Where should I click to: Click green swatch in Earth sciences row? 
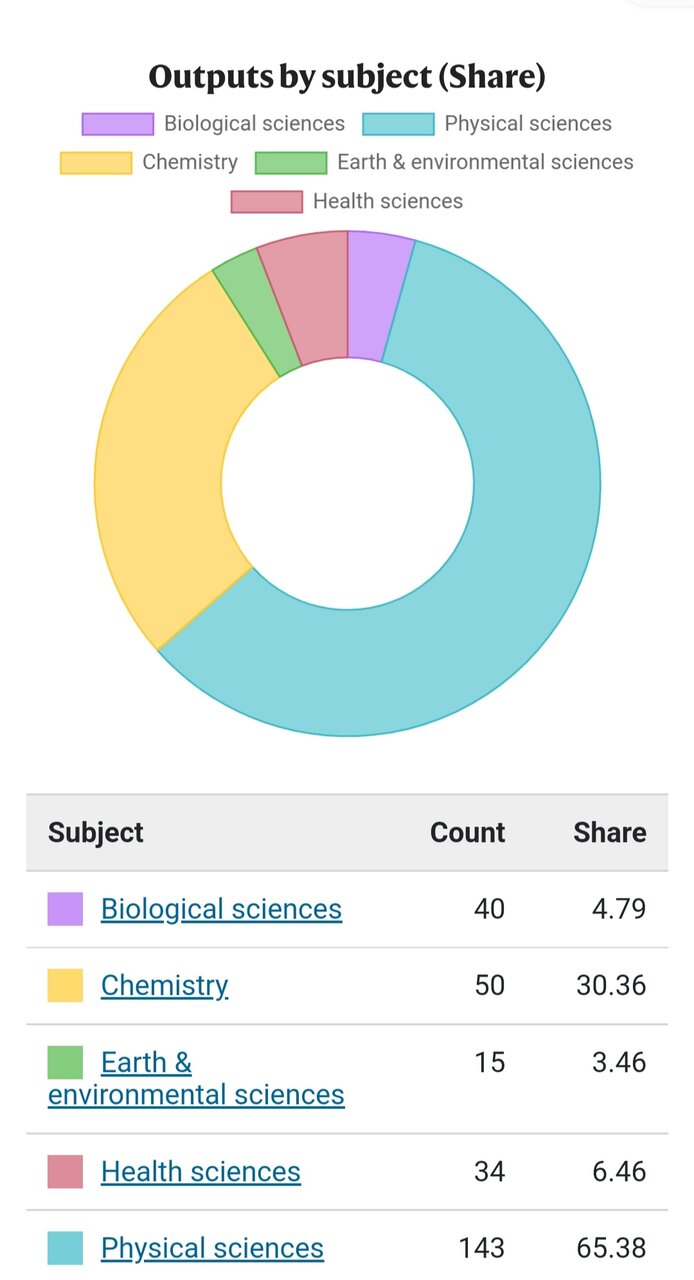click(x=65, y=1062)
